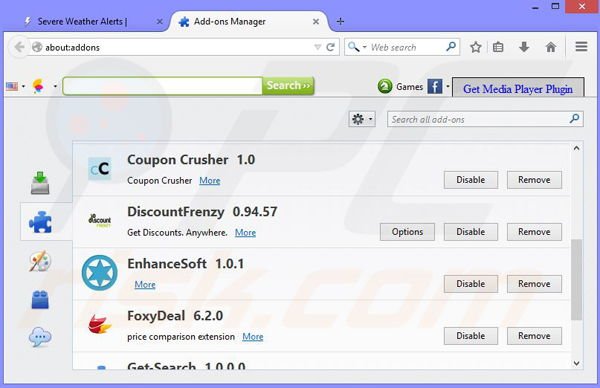The height and width of the screenshot is (388, 600).
Task: Open More link for Coupon Crusher
Action: pos(210,181)
